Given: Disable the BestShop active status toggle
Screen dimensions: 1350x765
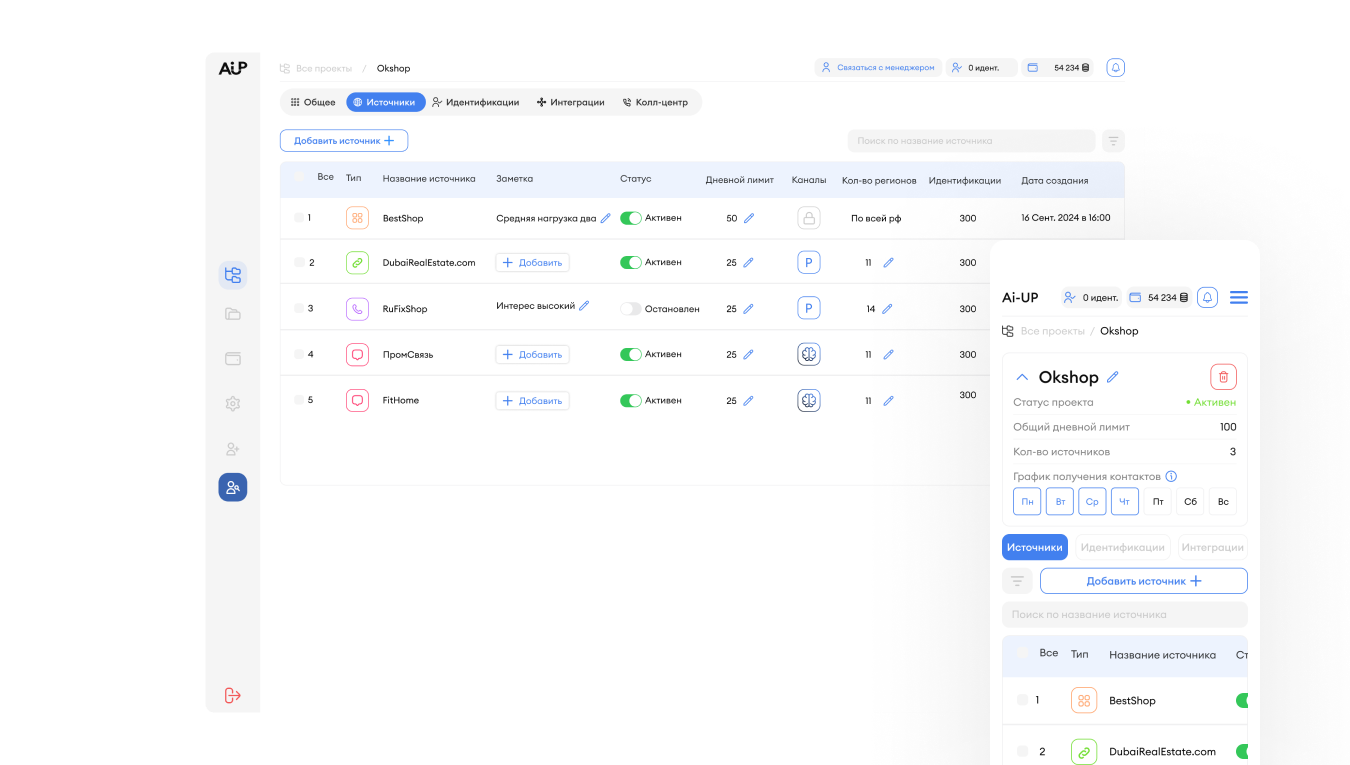Looking at the screenshot, I should (630, 218).
